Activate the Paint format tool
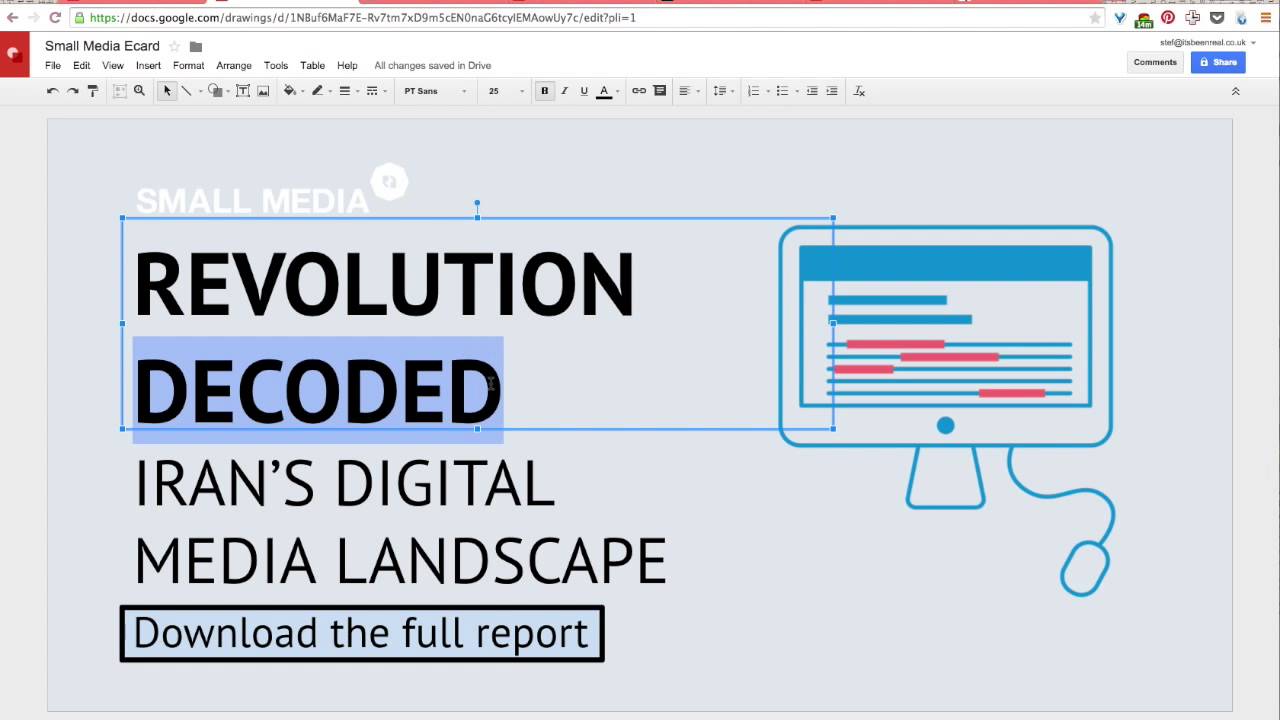This screenshot has width=1280, height=720. (93, 91)
